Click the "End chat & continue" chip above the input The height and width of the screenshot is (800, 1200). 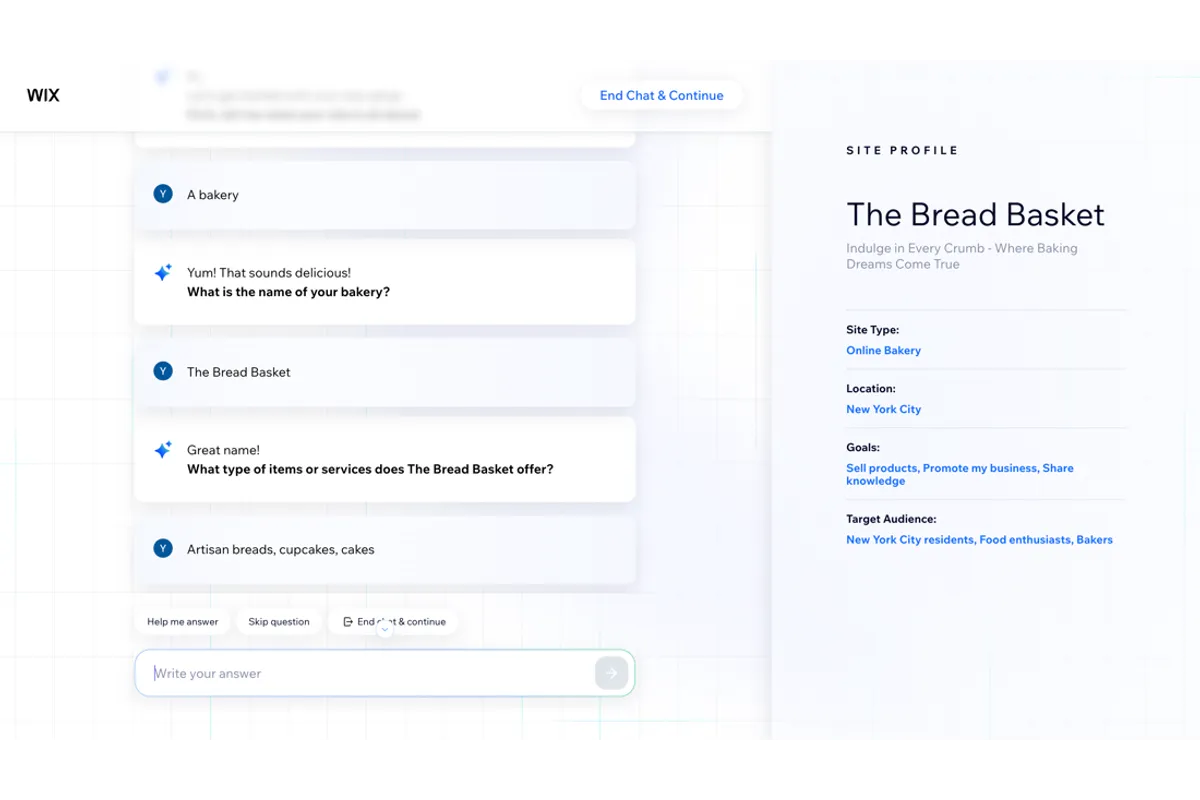coord(394,622)
